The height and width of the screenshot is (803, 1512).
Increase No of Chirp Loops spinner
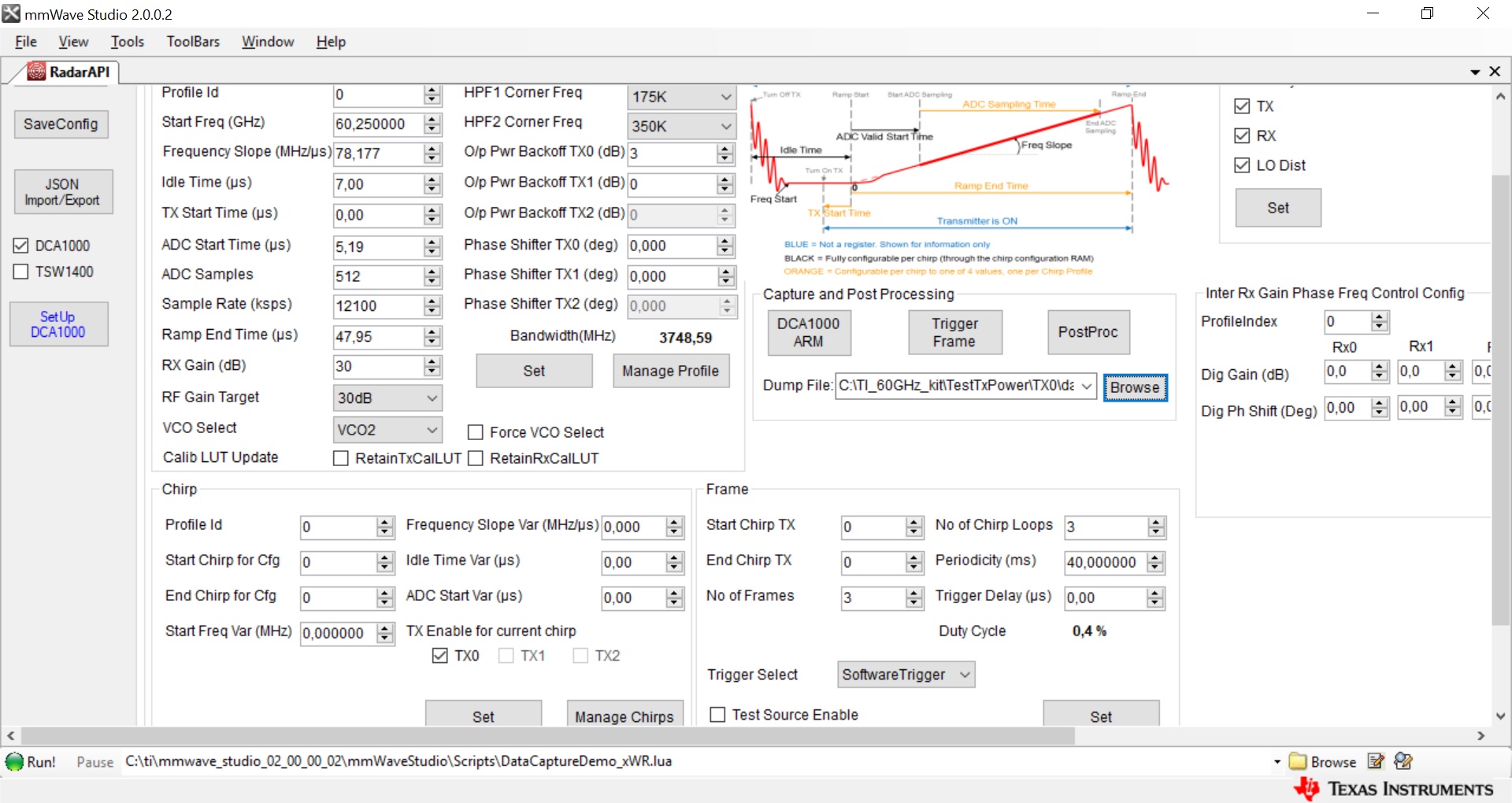coord(1156,522)
